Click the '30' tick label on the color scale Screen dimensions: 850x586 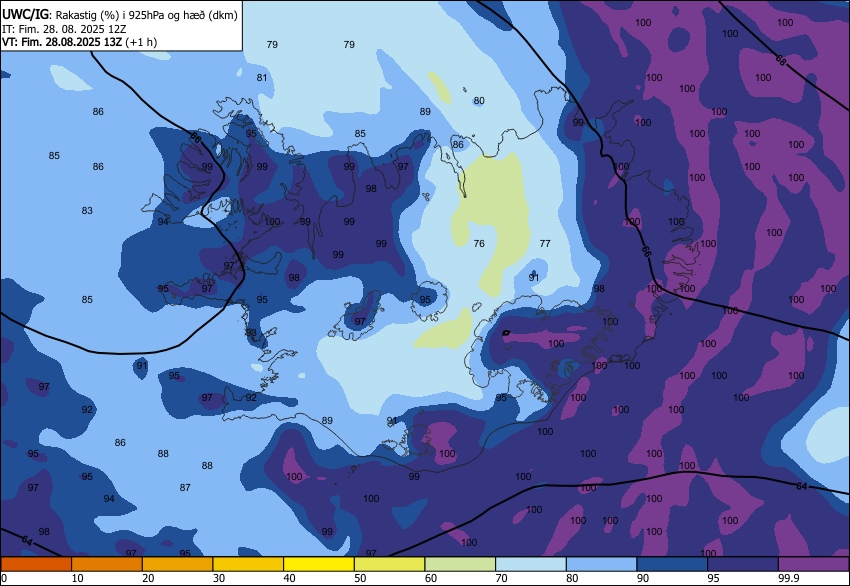click(218, 578)
